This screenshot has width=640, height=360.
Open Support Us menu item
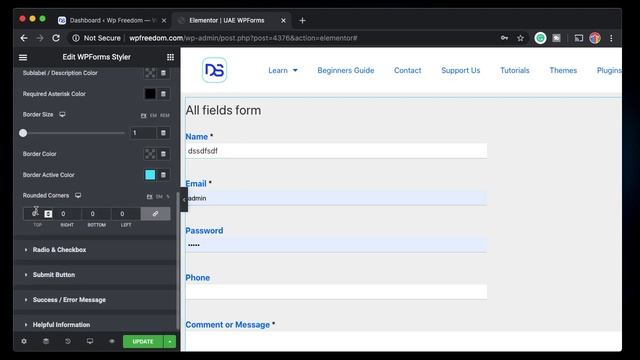pyautogui.click(x=460, y=70)
